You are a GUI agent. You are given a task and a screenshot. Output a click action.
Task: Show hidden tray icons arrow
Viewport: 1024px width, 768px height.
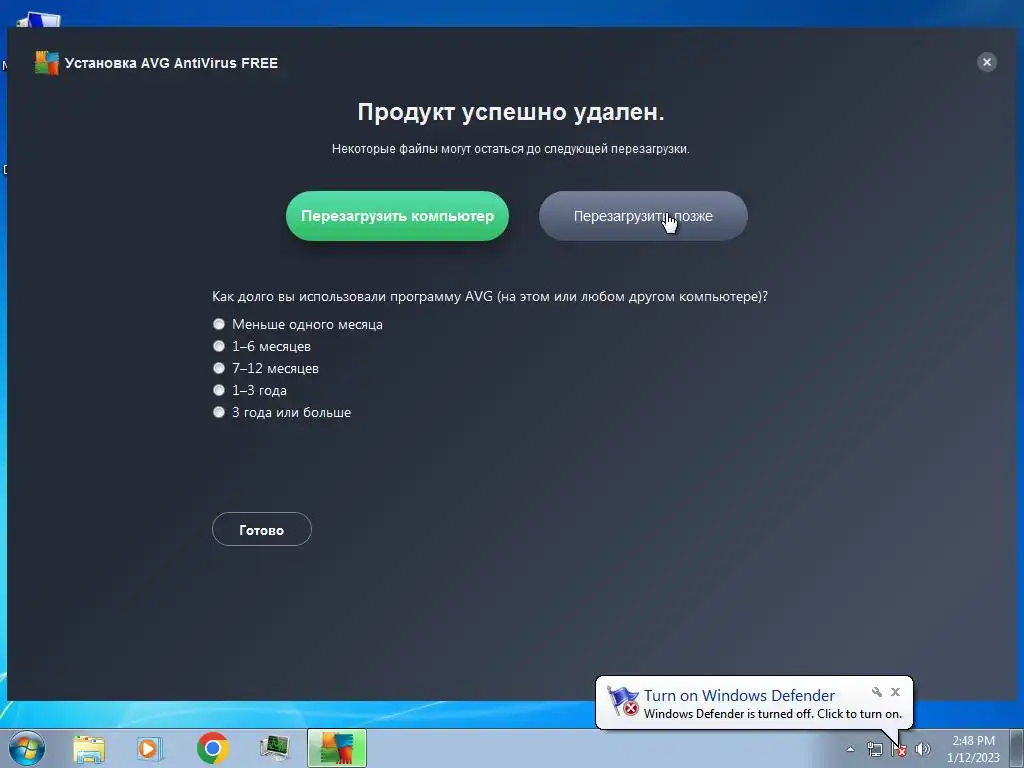point(850,749)
